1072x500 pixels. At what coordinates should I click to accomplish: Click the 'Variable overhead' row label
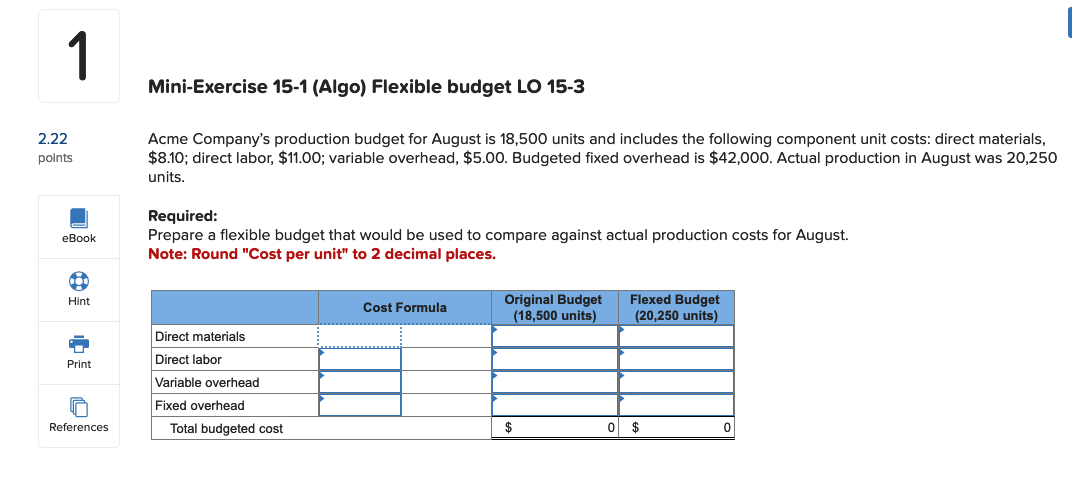[x=207, y=382]
